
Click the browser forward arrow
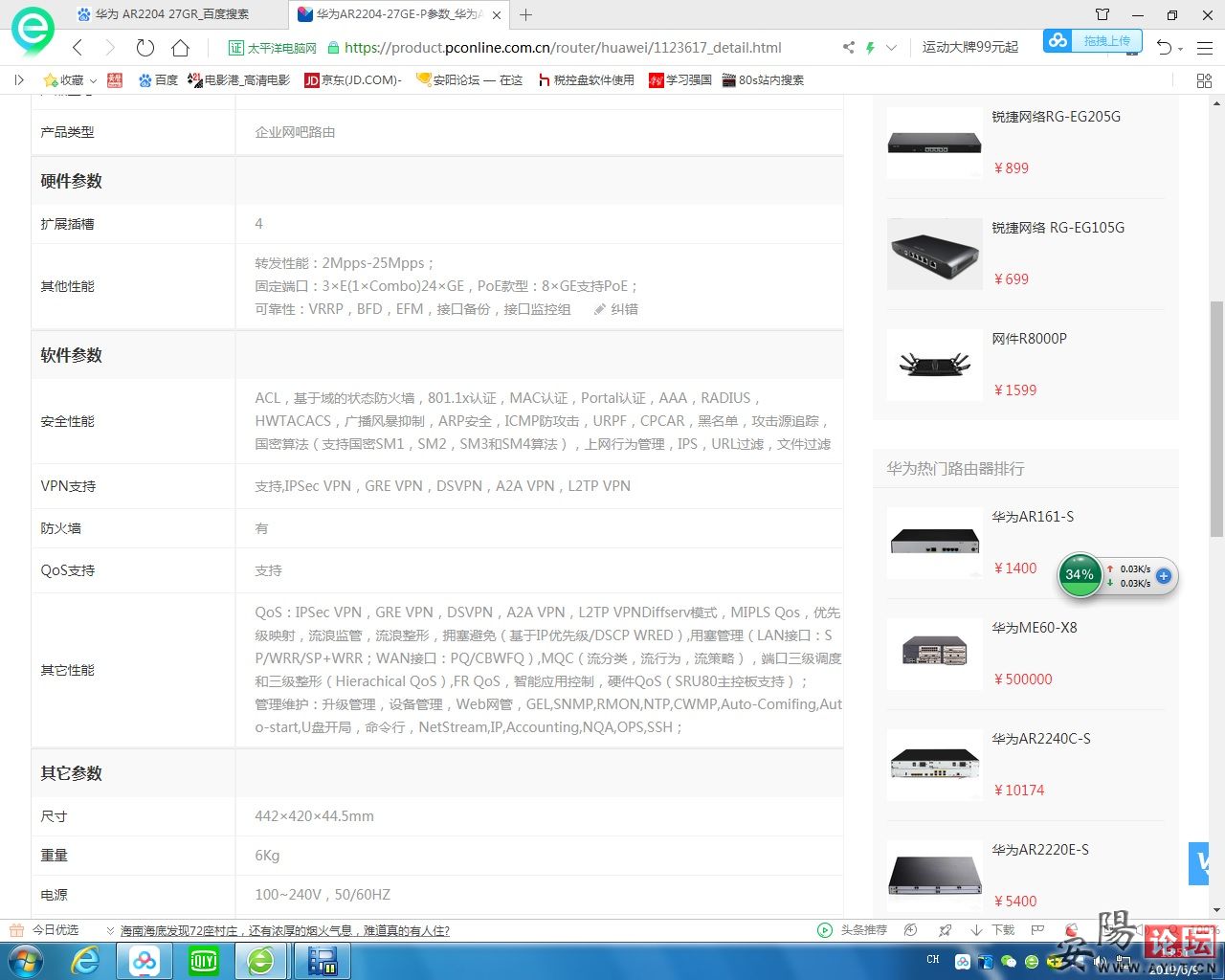pos(109,48)
